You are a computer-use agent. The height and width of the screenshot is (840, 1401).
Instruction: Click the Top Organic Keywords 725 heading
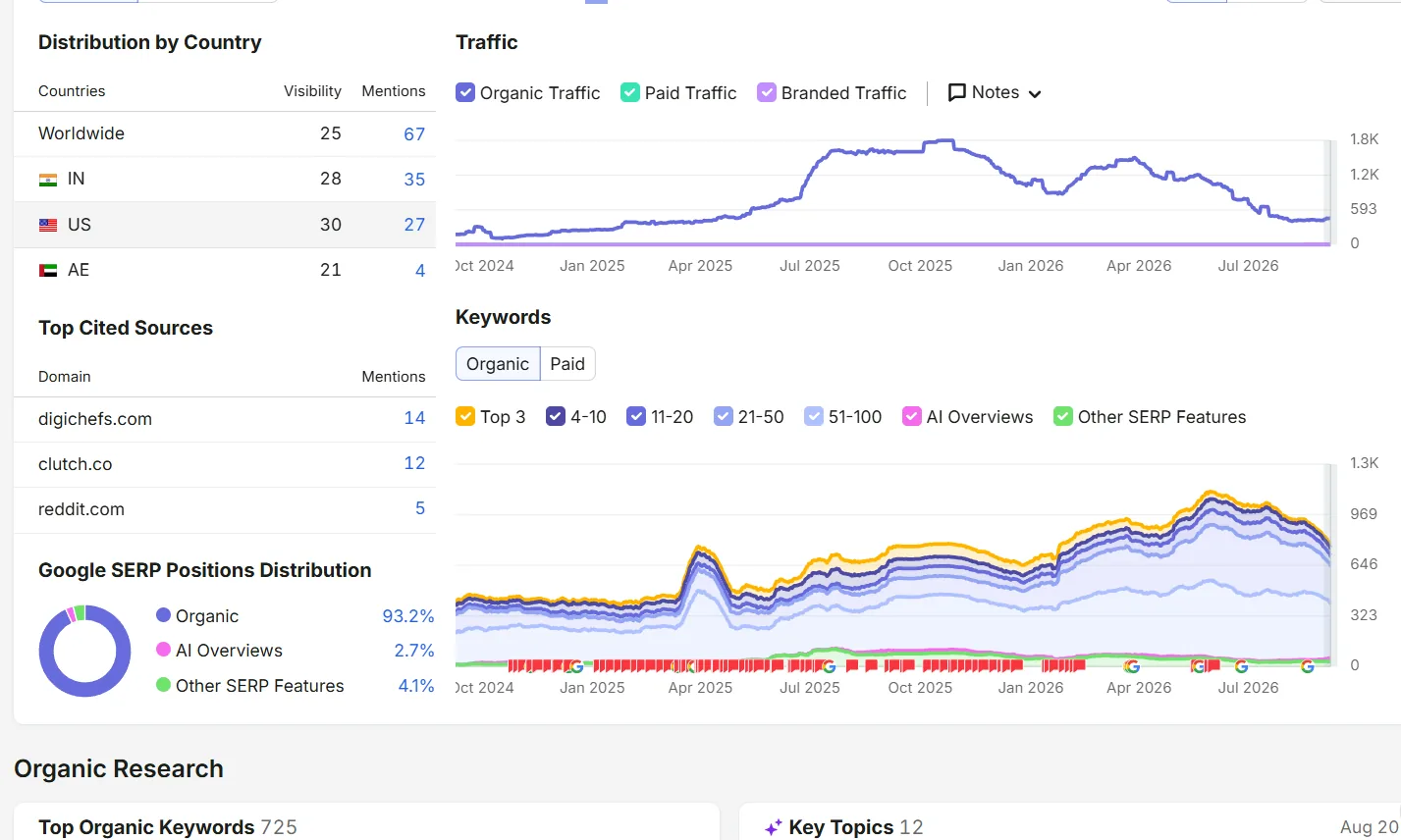168,827
